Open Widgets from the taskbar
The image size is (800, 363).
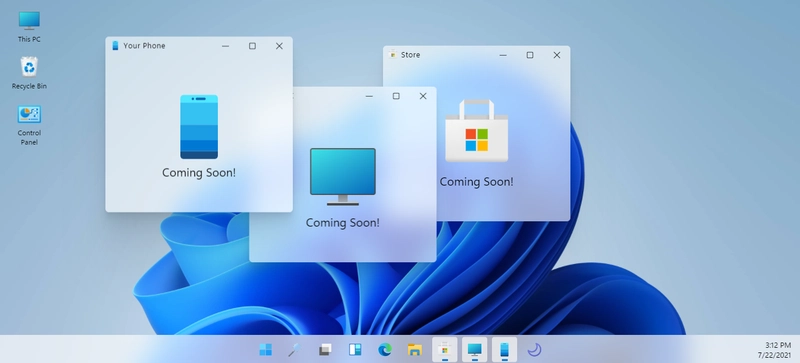click(x=355, y=350)
